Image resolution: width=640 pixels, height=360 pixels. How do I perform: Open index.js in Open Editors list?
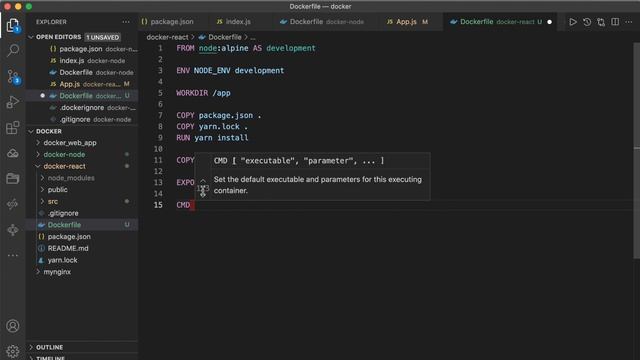tap(82, 60)
